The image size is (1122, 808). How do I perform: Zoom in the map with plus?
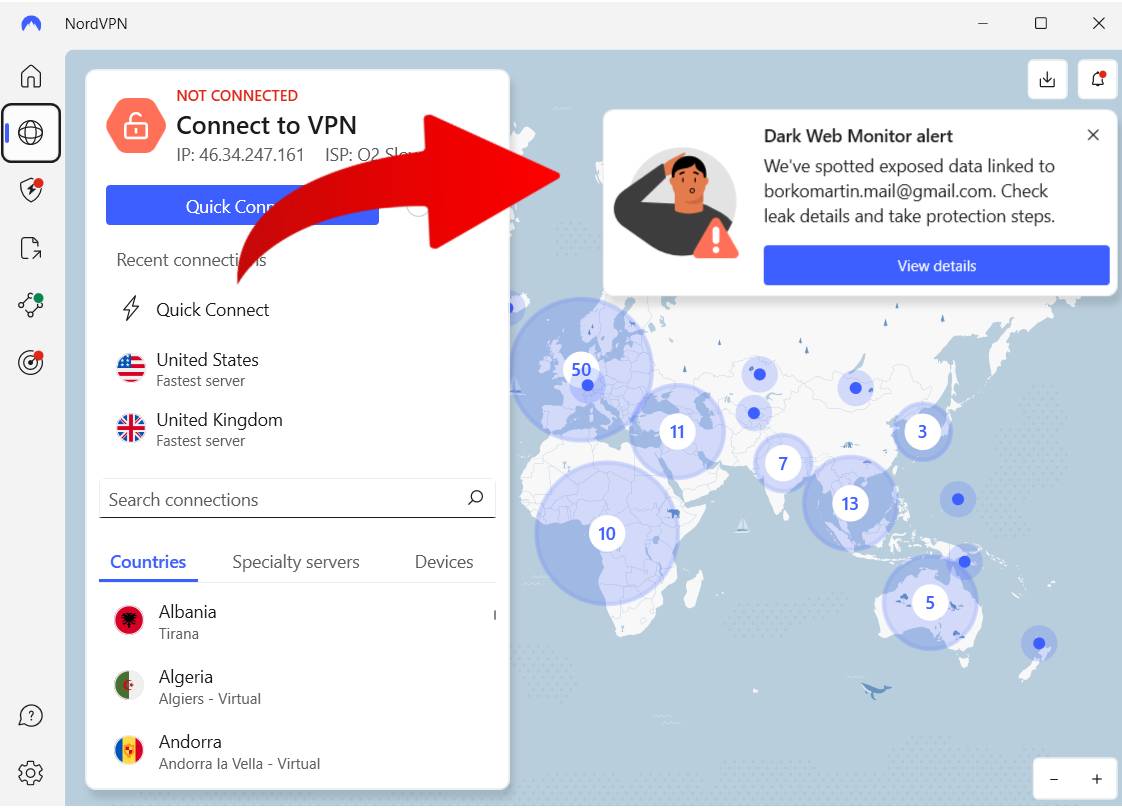pos(1096,779)
